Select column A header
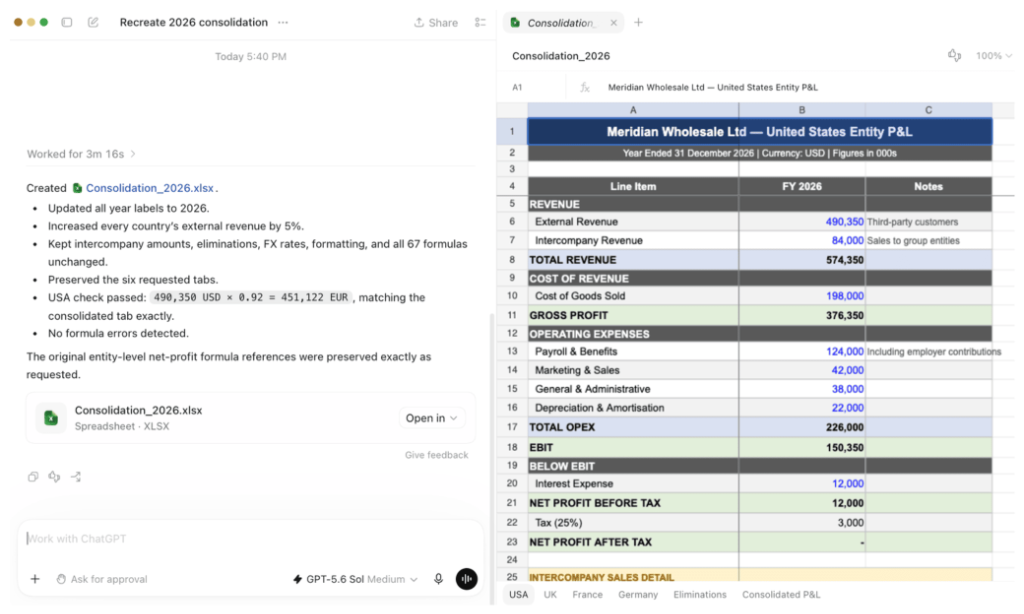The width and height of the screenshot is (1024, 614). pyautogui.click(x=633, y=110)
